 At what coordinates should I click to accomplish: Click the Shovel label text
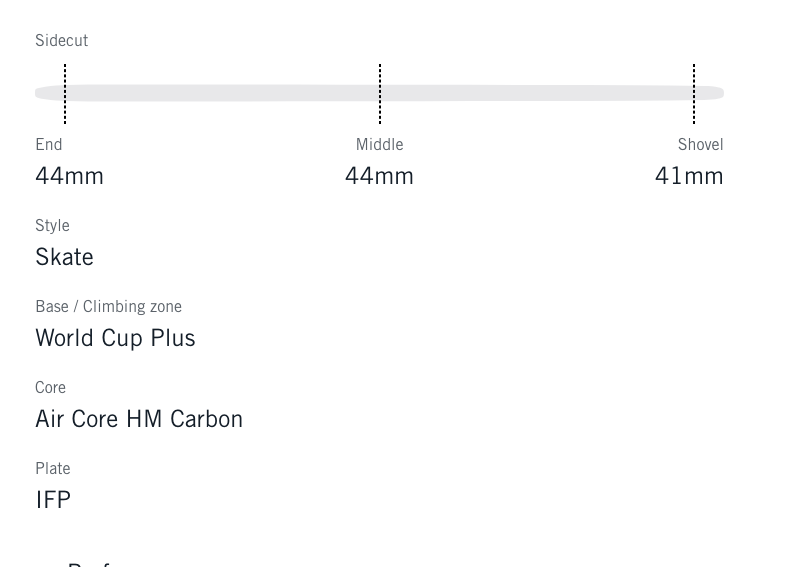[x=700, y=145]
